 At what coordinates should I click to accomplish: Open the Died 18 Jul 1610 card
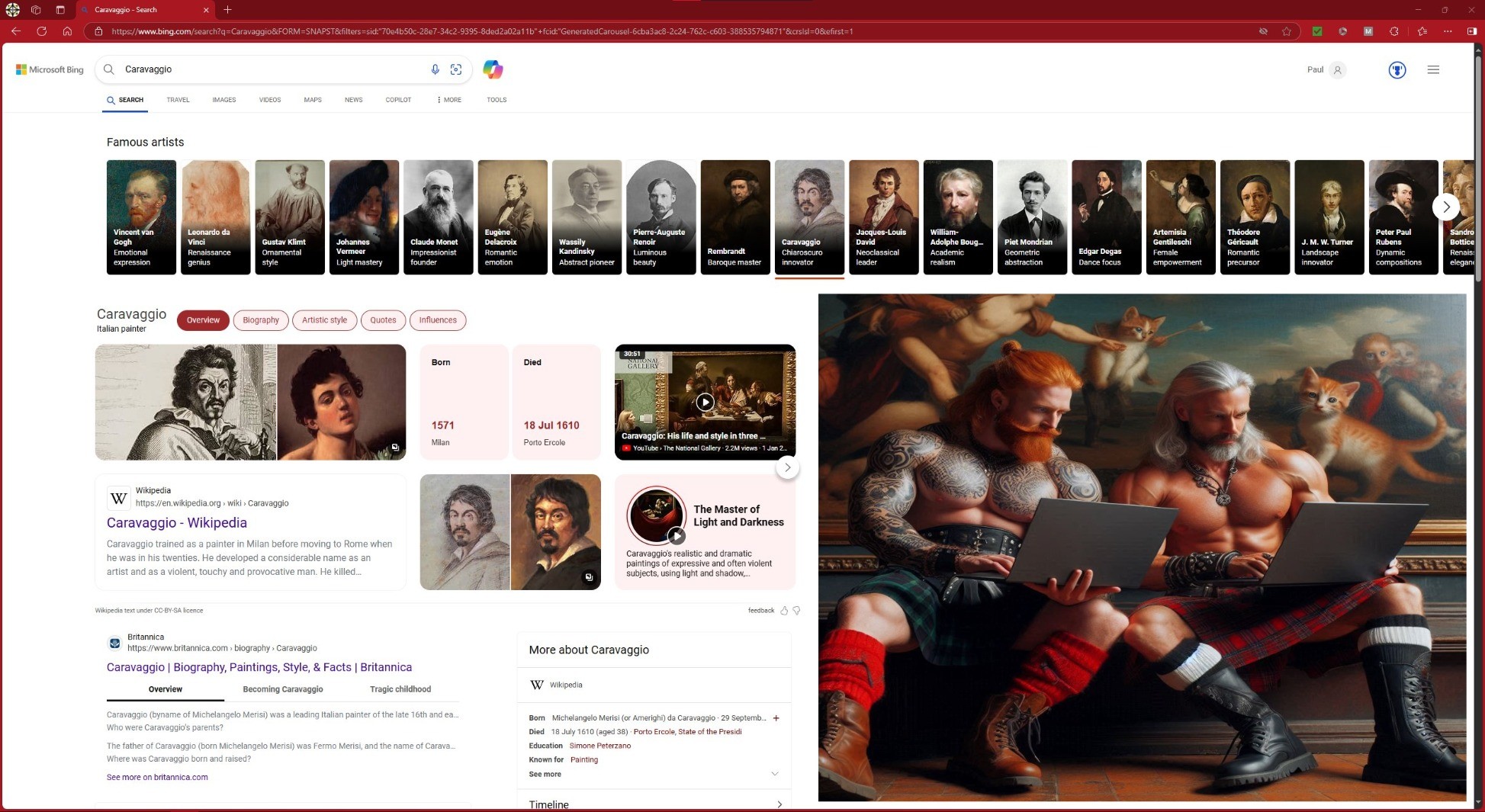(x=556, y=402)
